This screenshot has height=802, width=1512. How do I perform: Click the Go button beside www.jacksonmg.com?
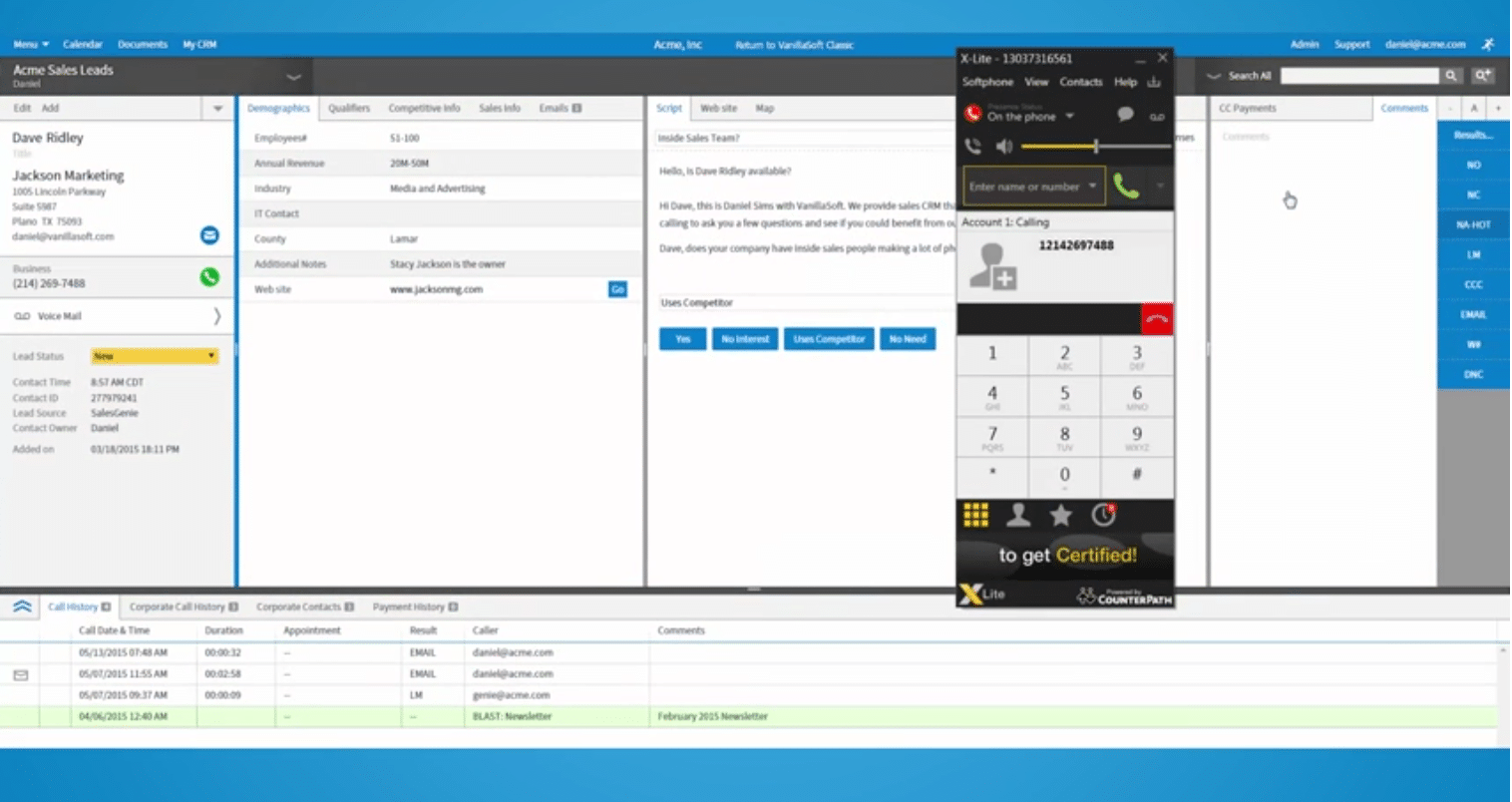tap(617, 289)
